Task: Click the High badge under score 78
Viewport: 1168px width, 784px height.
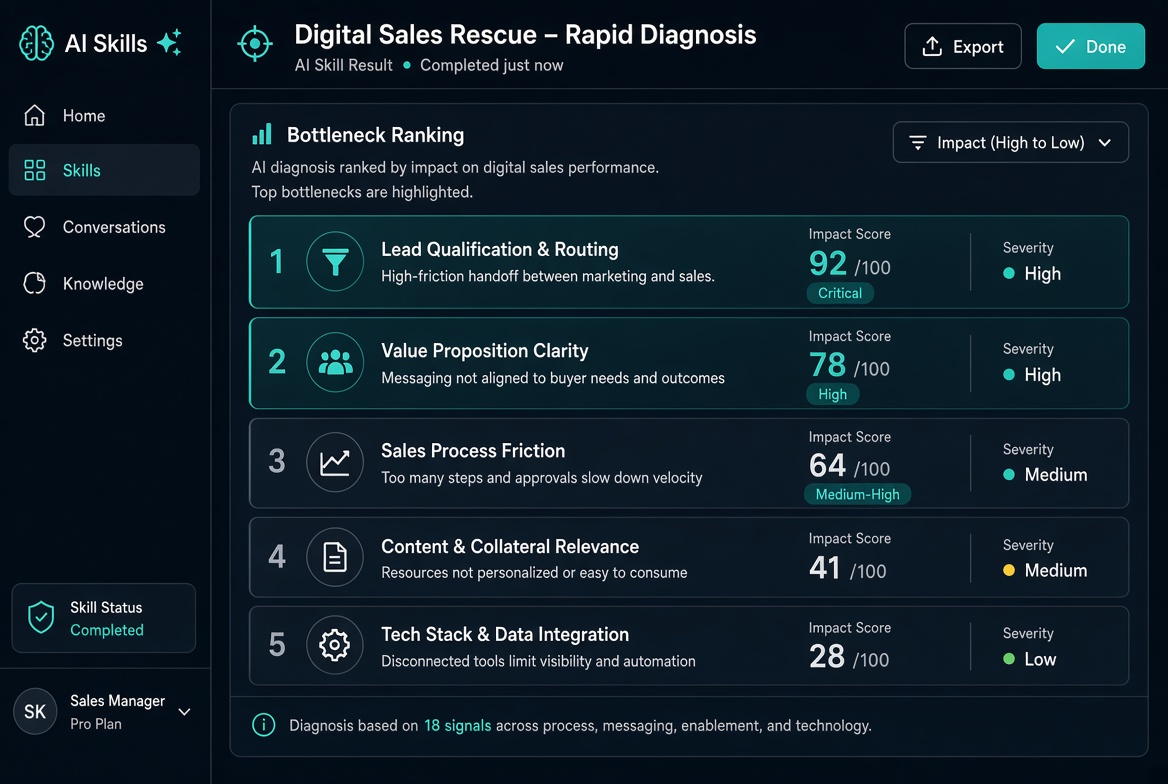Action: click(832, 394)
